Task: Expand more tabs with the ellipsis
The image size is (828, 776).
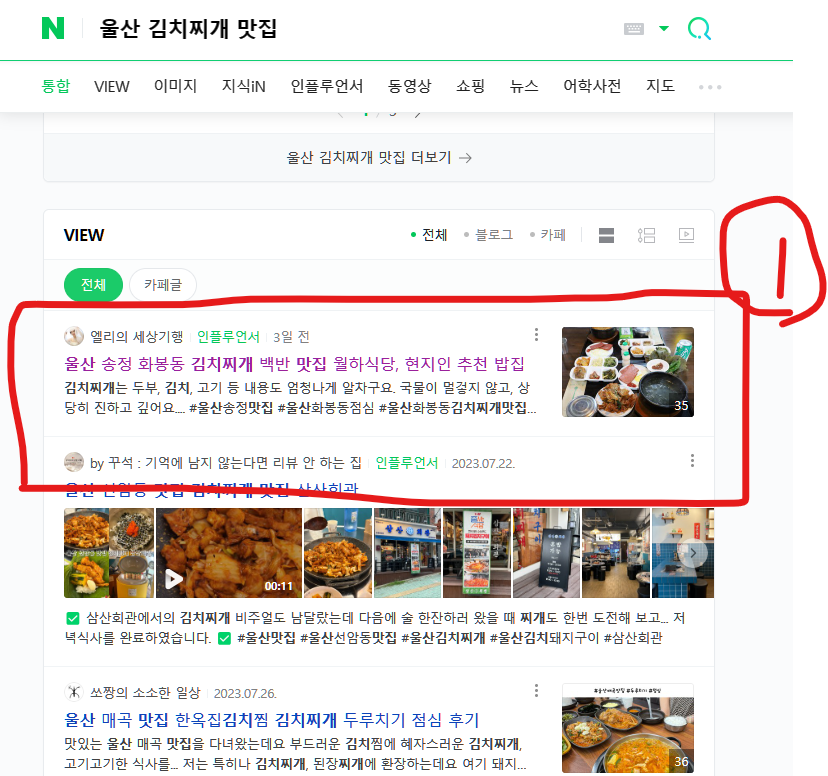Action: click(710, 87)
